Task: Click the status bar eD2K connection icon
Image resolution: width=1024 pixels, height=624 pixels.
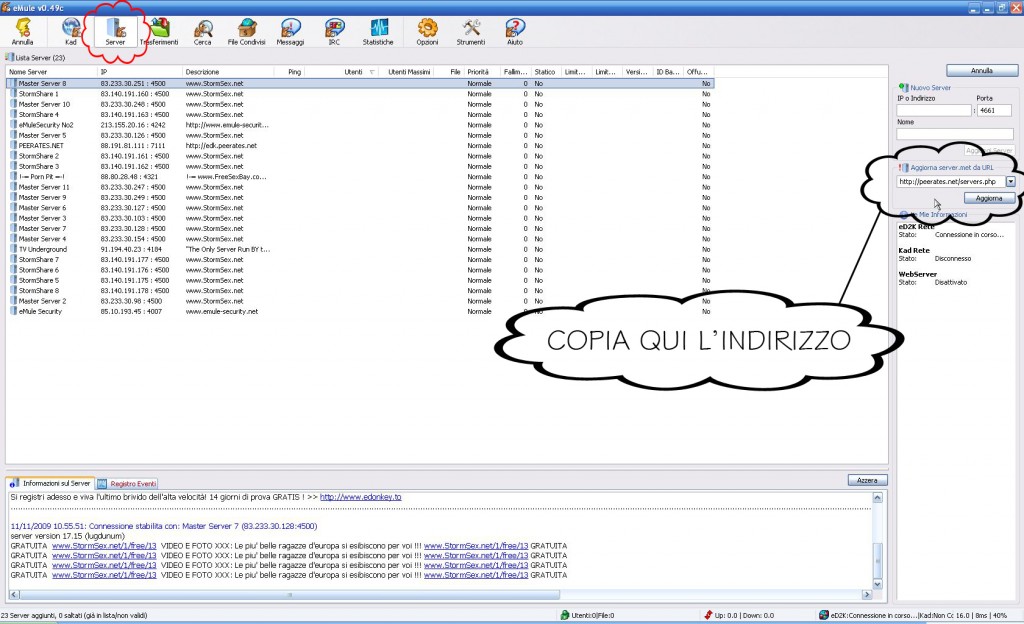Action: click(824, 615)
